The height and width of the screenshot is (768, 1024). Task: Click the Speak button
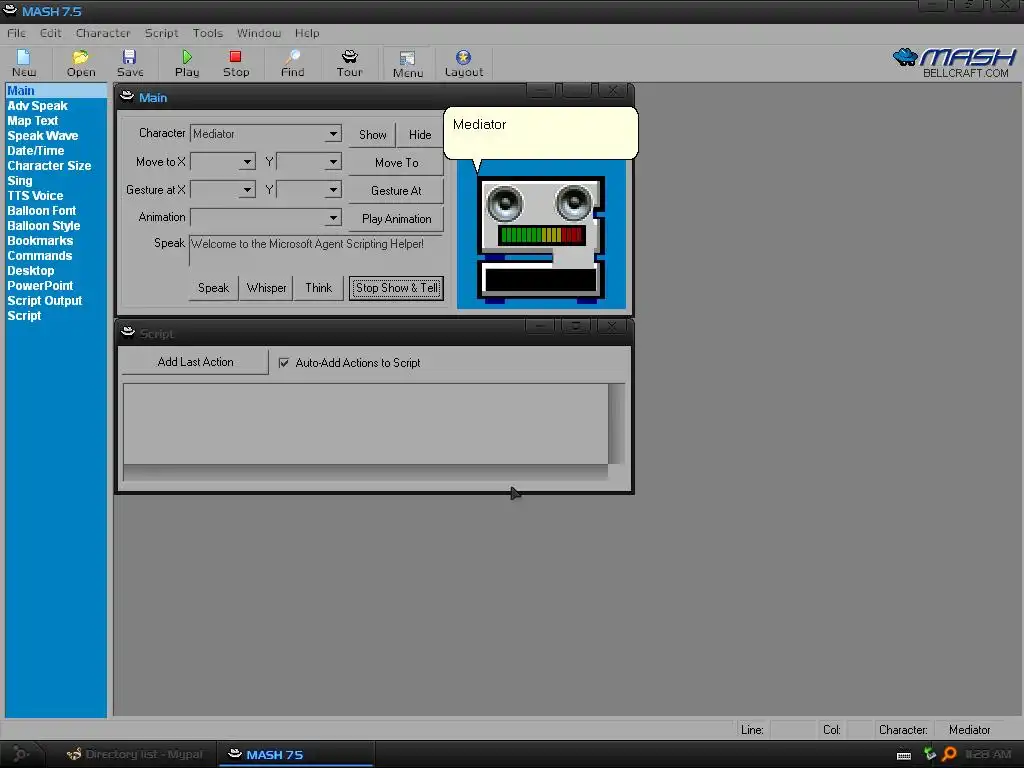pos(214,288)
